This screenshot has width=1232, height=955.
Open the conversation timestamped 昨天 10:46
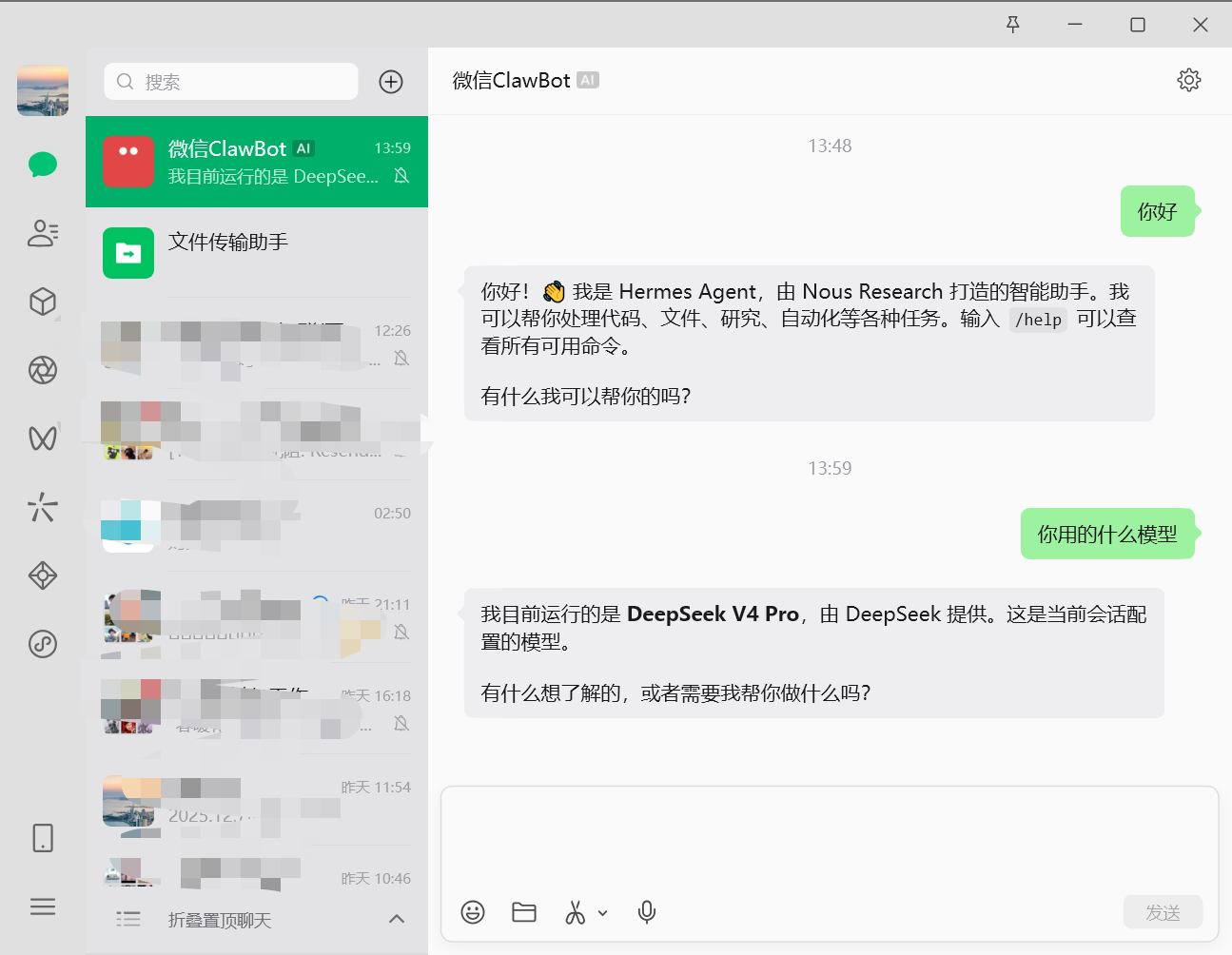[x=257, y=869]
